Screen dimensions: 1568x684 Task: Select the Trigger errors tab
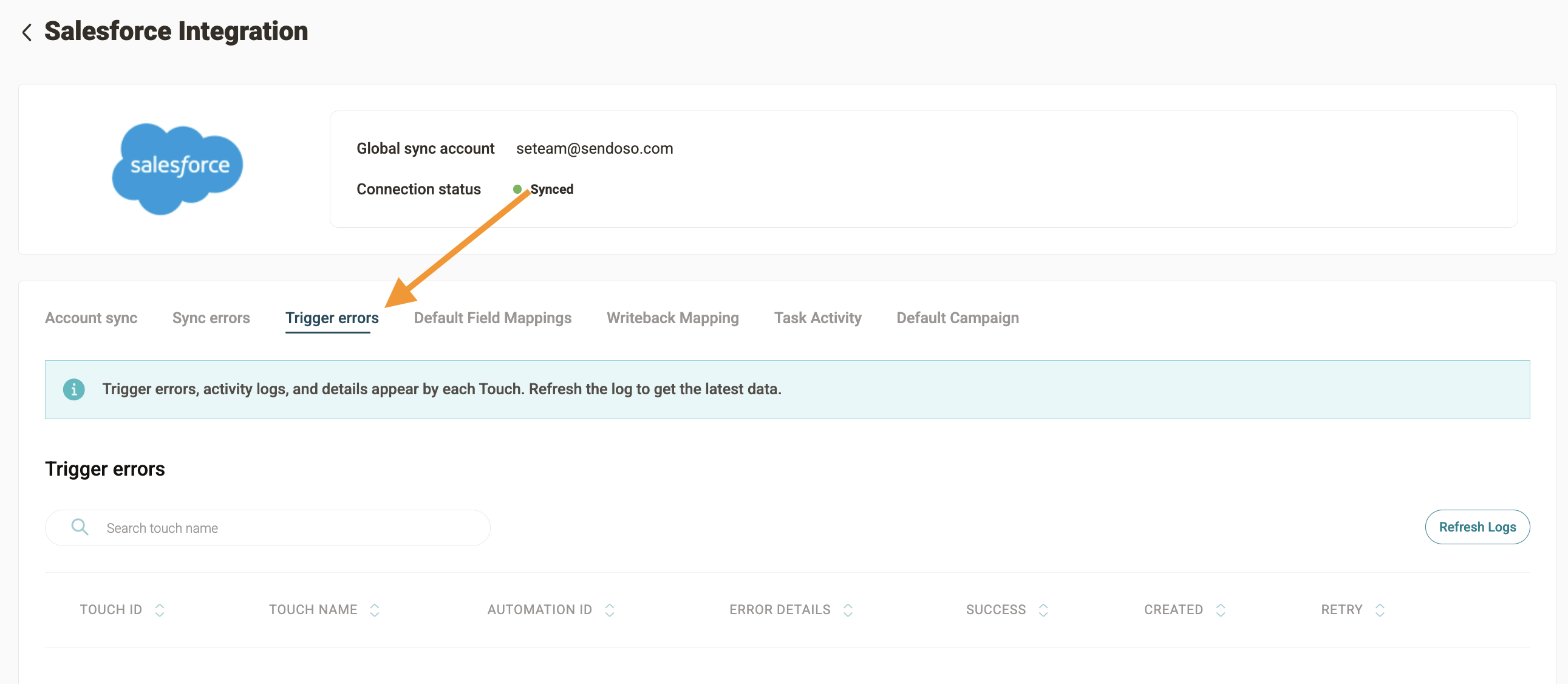pos(332,318)
